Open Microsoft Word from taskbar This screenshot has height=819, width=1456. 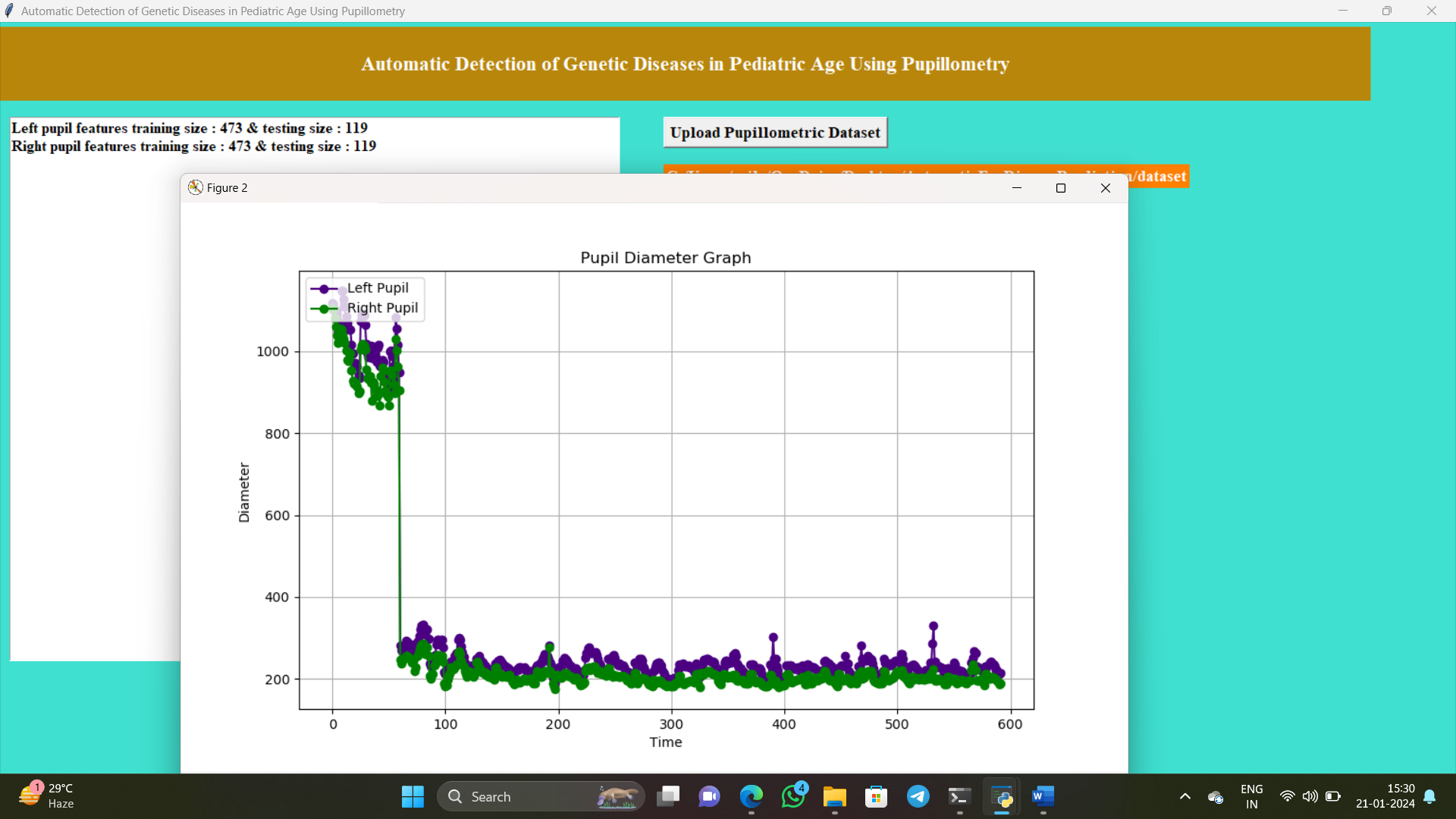pos(1043,796)
